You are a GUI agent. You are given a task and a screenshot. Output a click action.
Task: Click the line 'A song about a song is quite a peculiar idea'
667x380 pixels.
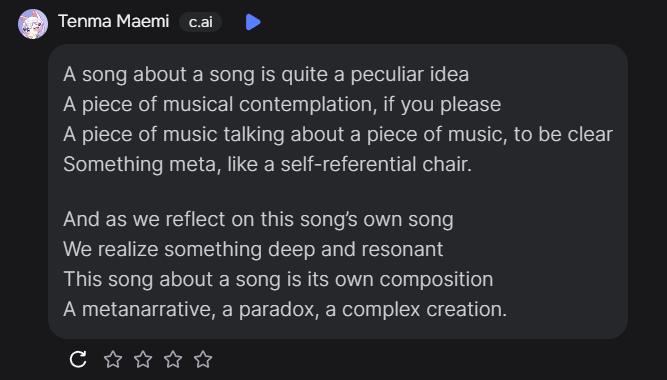[266, 74]
